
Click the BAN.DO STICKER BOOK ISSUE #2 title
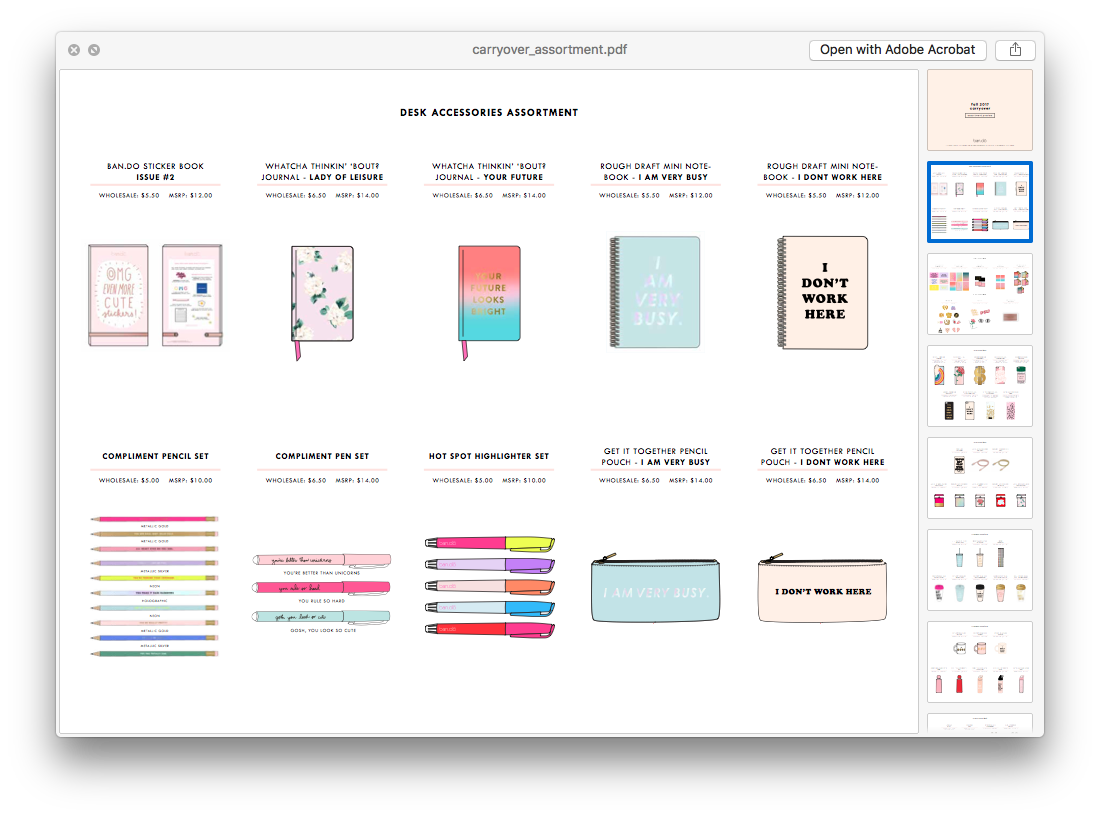click(x=155, y=172)
